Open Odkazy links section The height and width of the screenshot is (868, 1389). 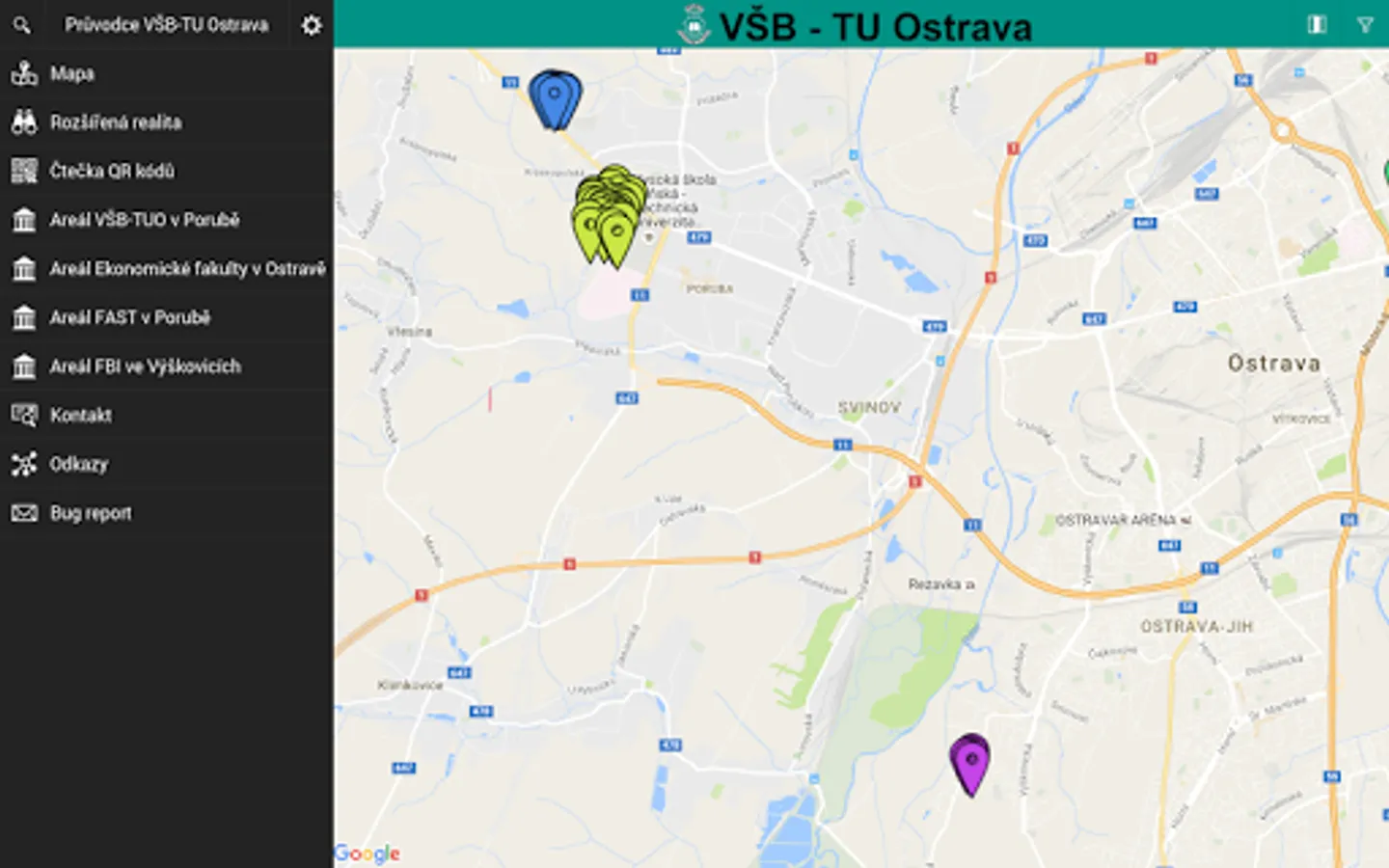tap(167, 464)
